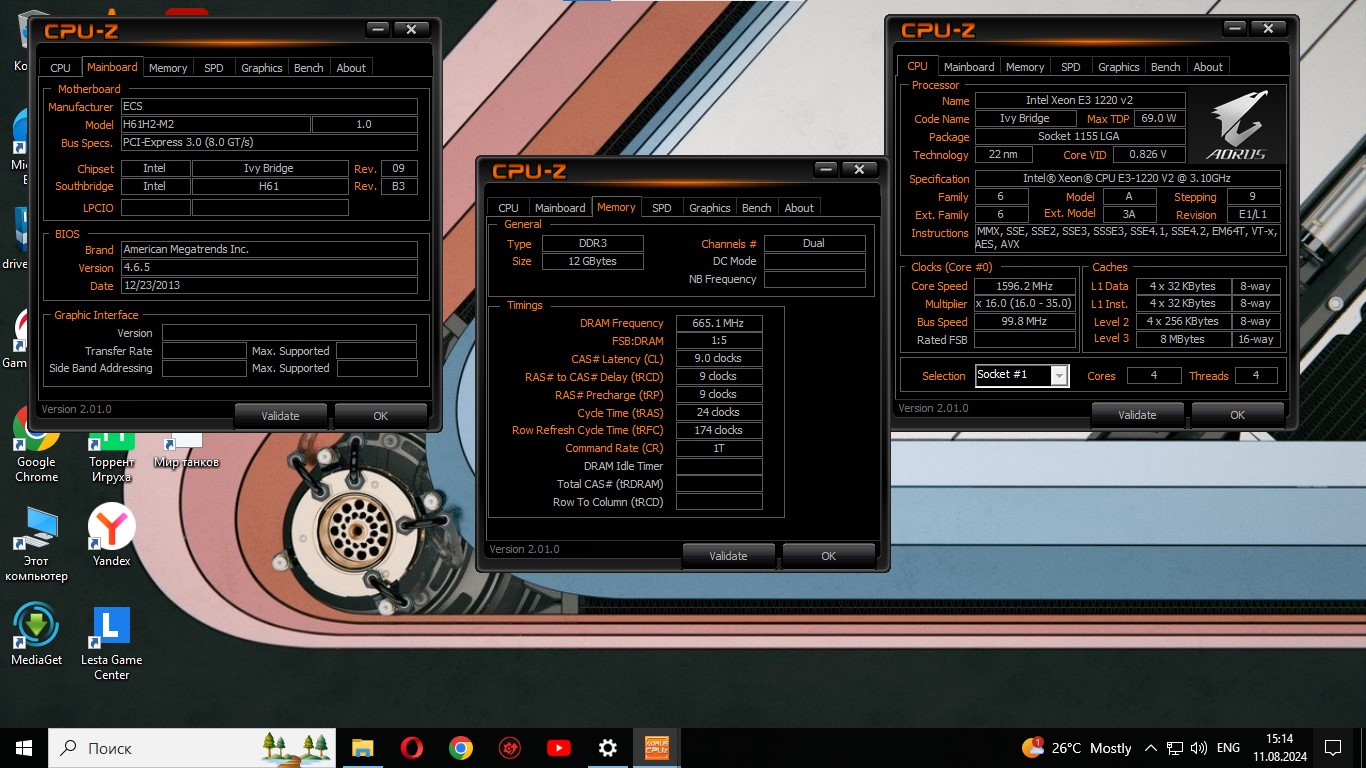Open the red gear app in taskbar

coord(509,748)
